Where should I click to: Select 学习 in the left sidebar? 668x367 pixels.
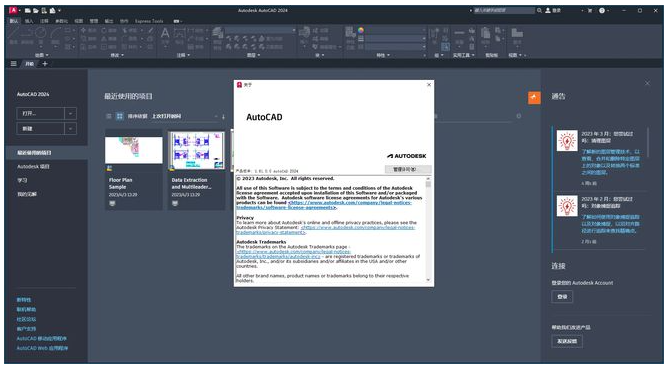(x=22, y=180)
